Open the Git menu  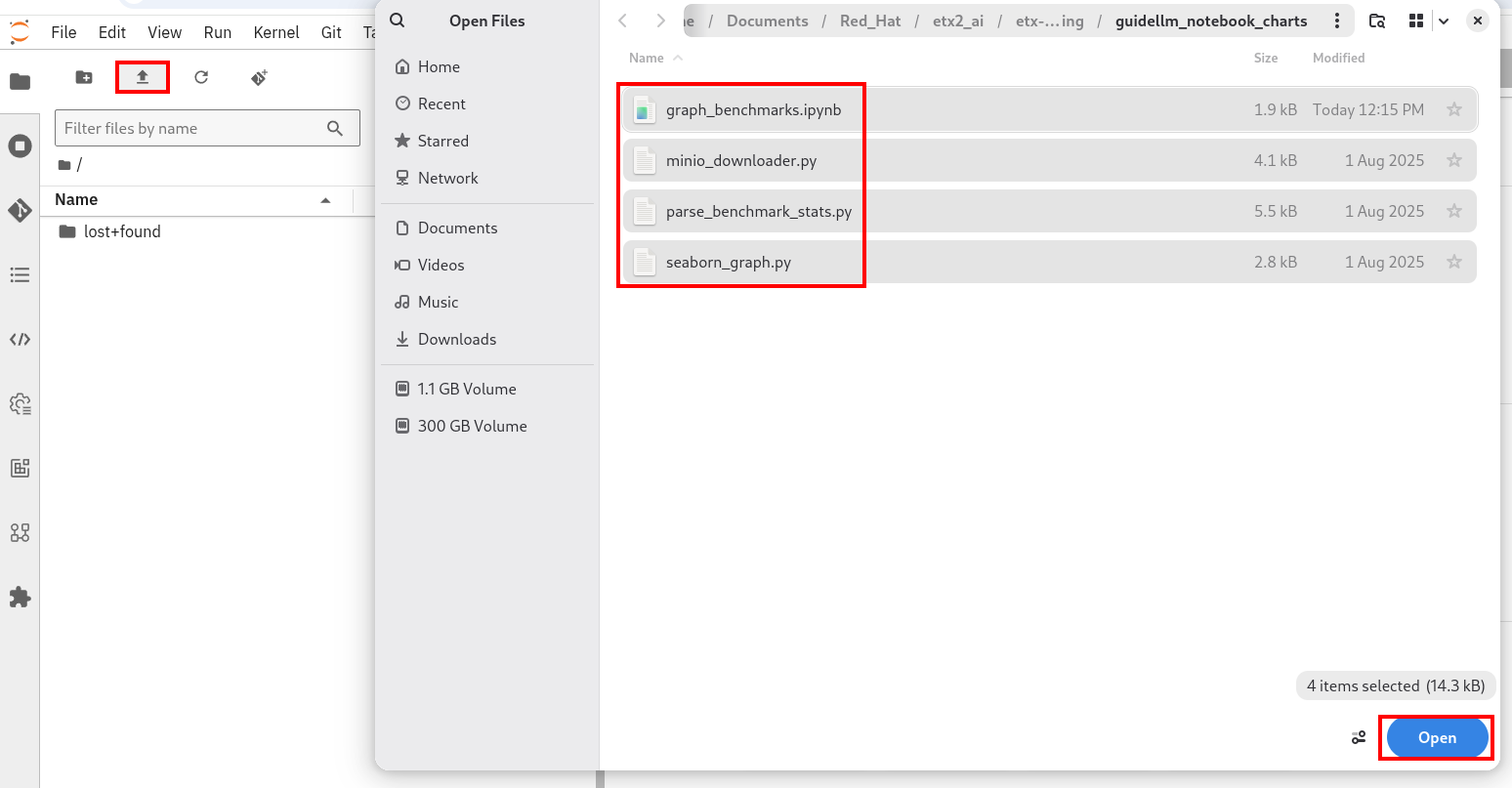[330, 31]
